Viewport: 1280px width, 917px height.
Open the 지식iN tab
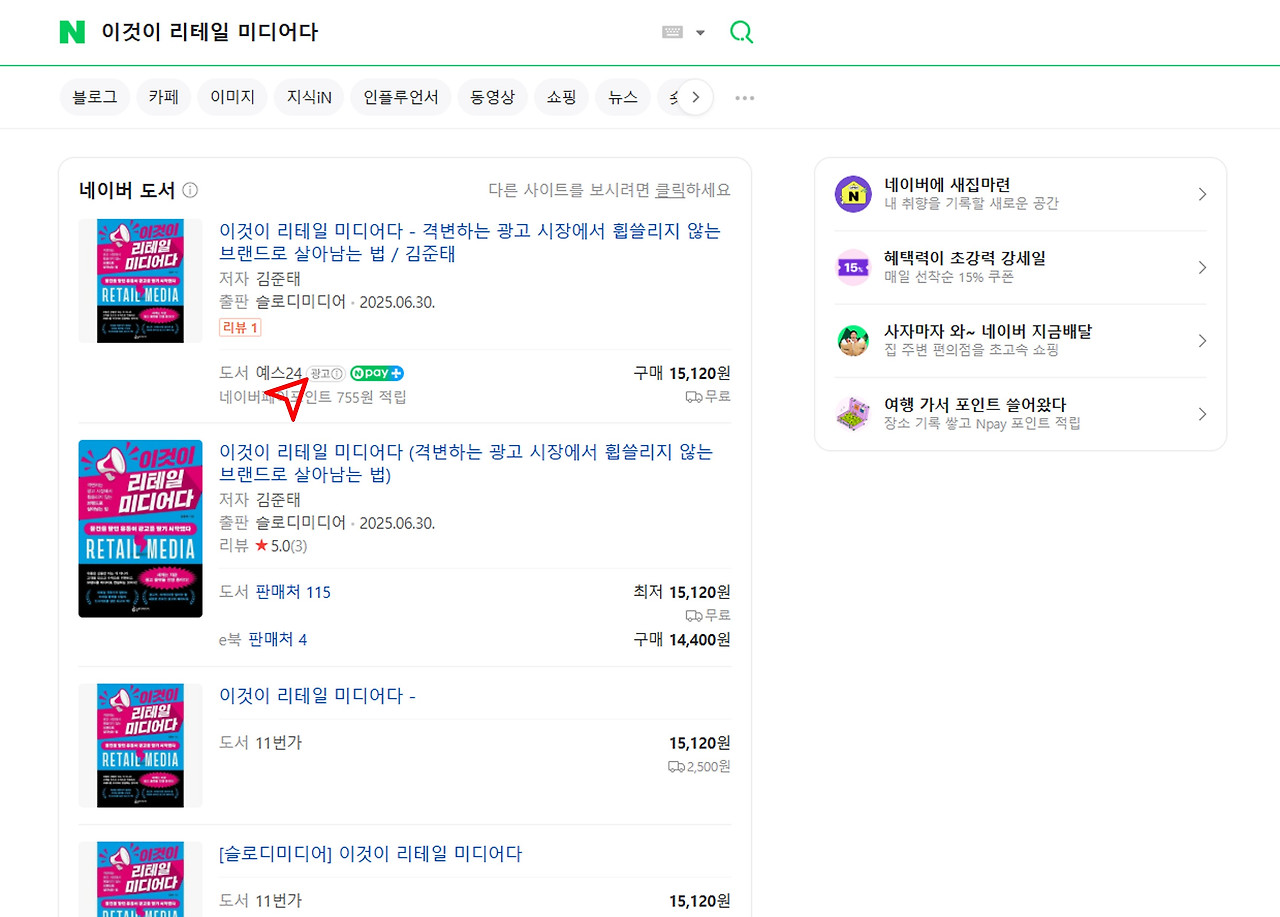point(309,97)
